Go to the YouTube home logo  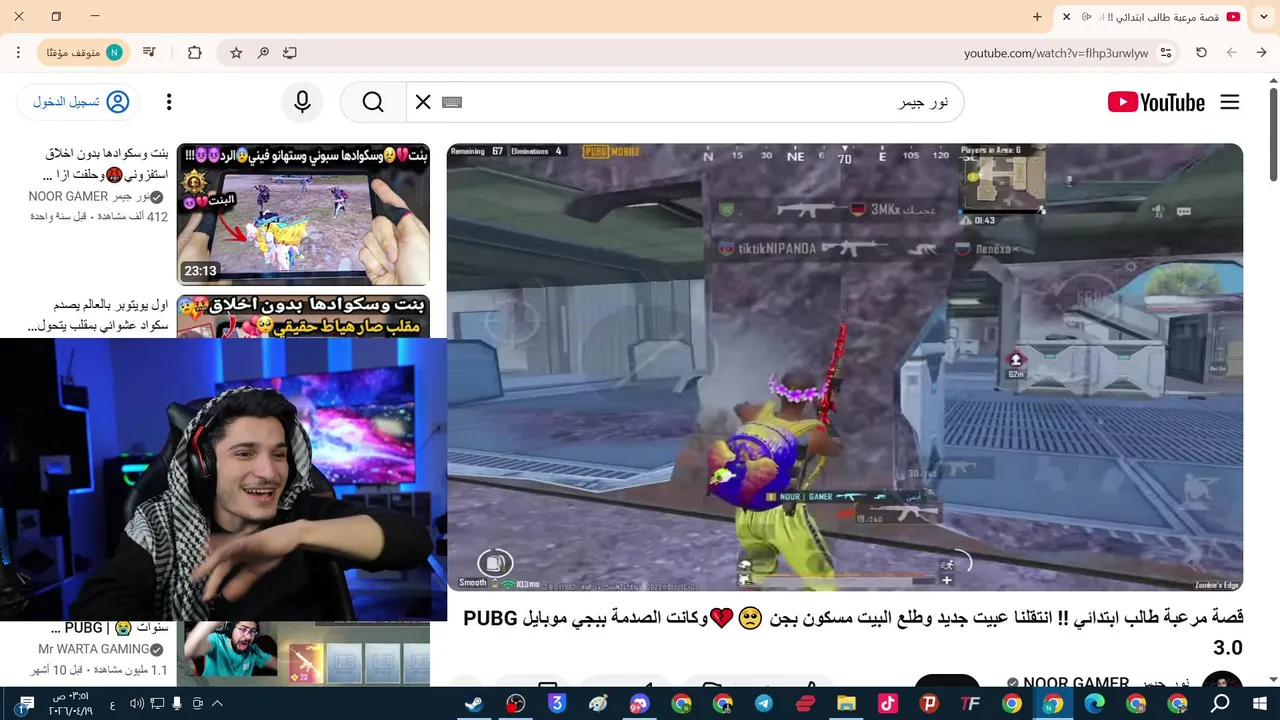click(x=1156, y=102)
